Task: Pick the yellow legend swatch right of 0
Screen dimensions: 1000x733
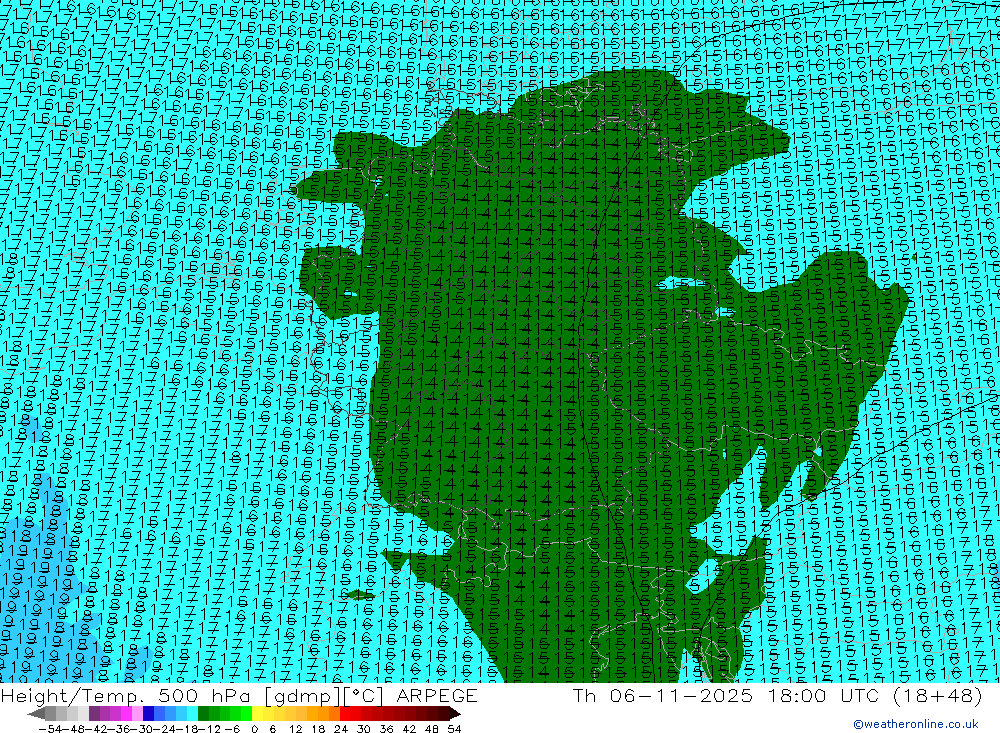Action: click(258, 713)
